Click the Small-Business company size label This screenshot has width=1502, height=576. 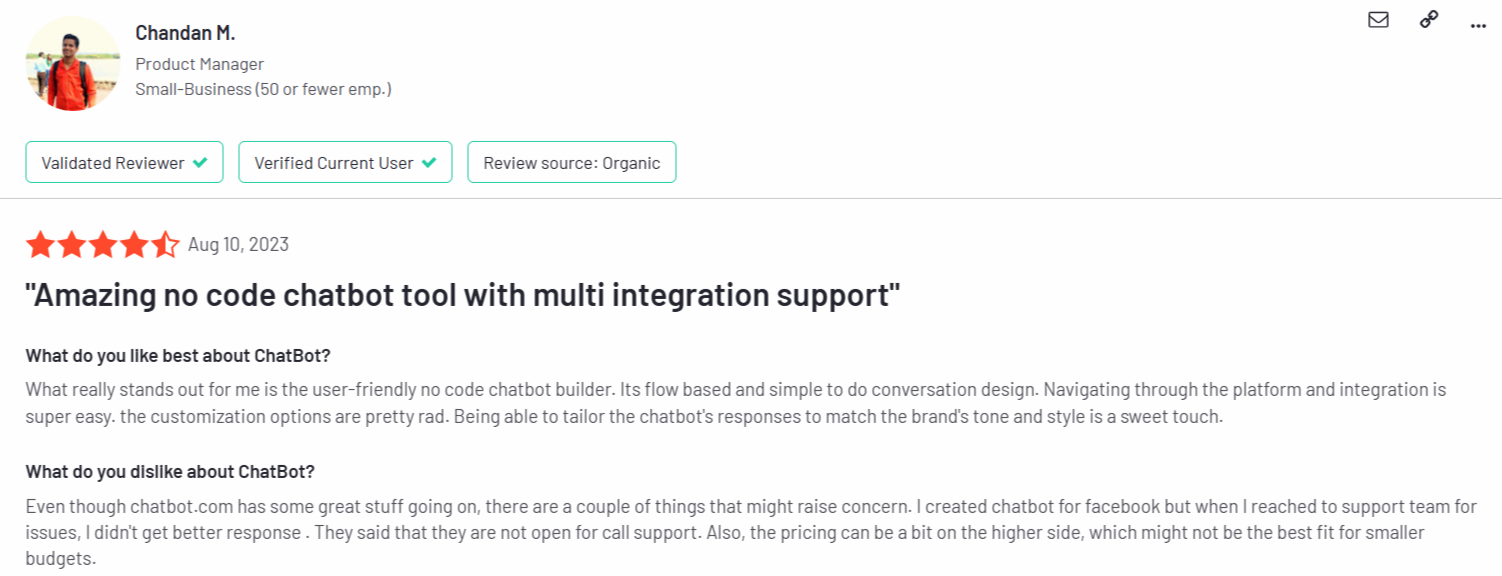click(263, 89)
